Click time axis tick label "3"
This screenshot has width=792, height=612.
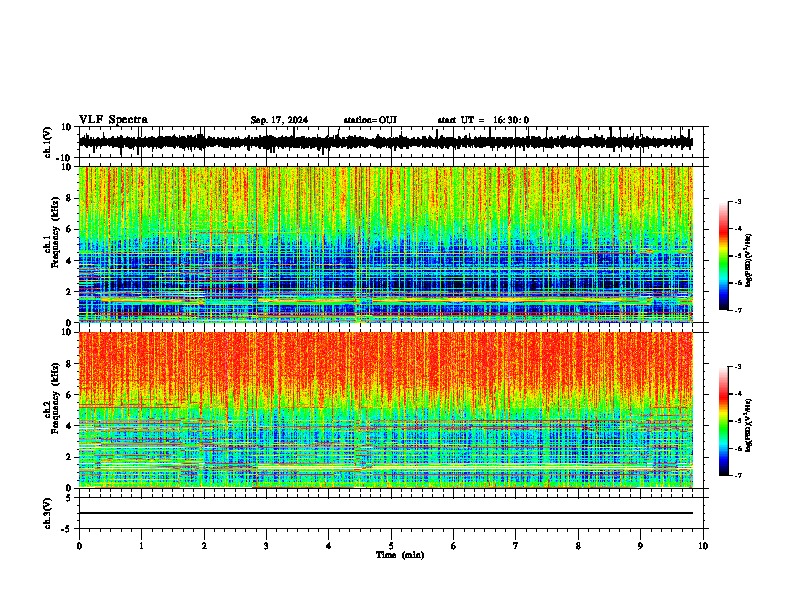266,546
